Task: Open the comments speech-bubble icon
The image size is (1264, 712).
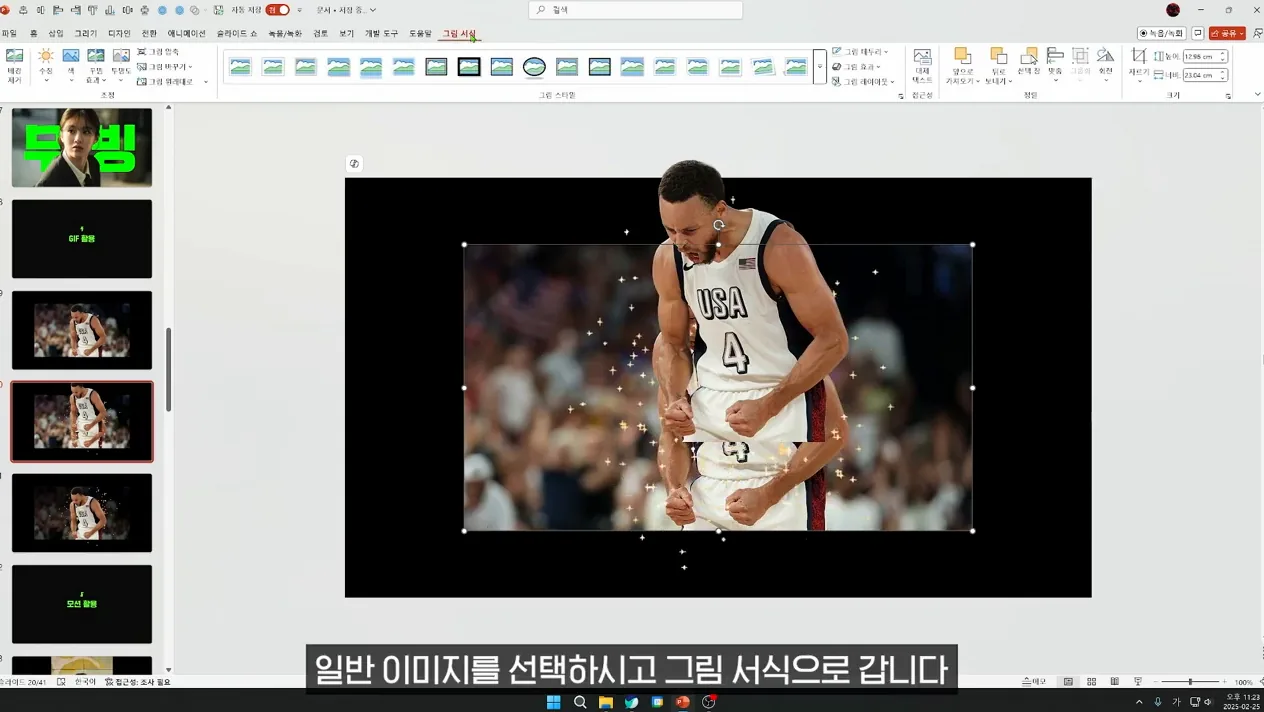Action: pyautogui.click(x=1197, y=33)
